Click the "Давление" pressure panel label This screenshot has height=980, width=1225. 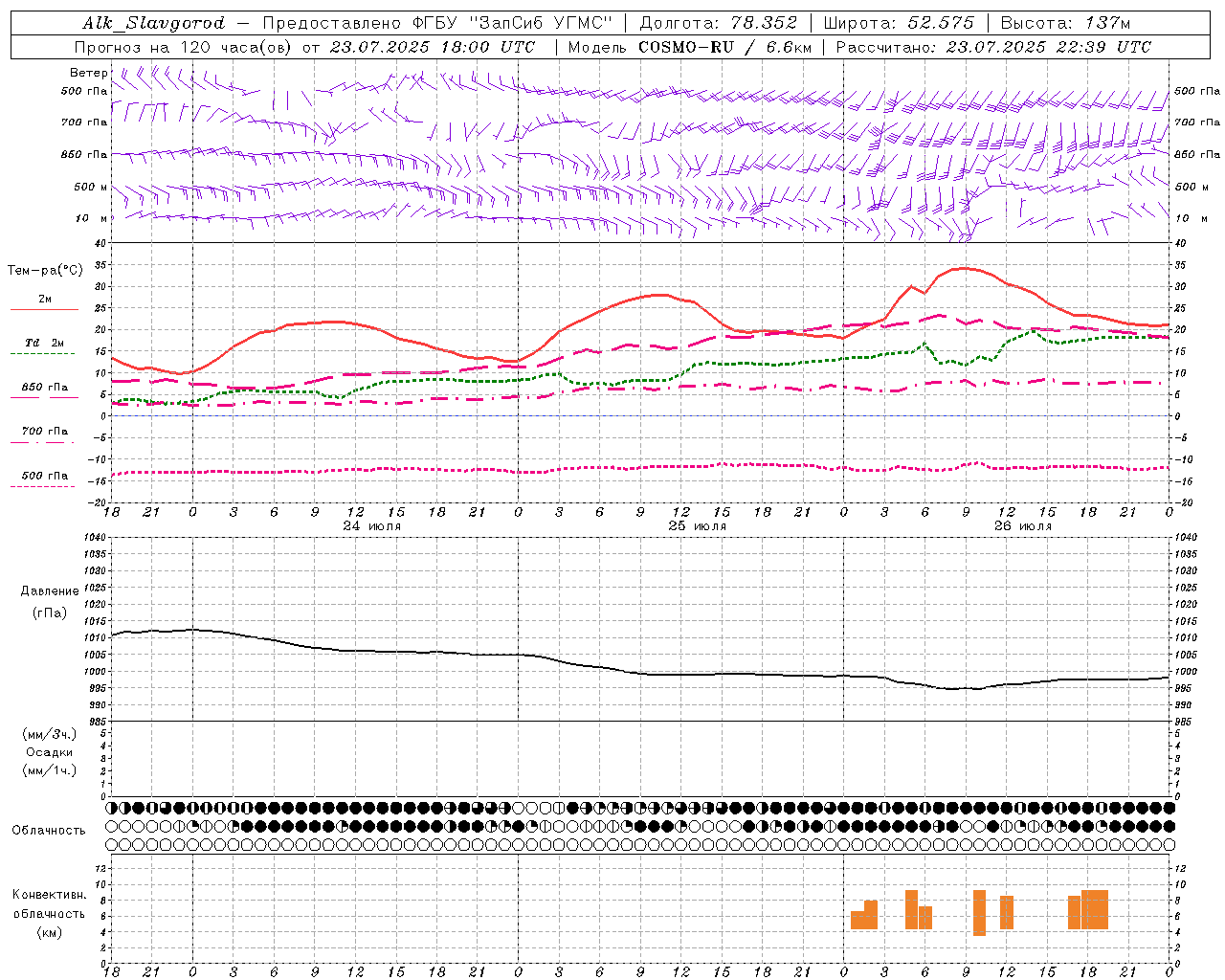click(x=50, y=591)
